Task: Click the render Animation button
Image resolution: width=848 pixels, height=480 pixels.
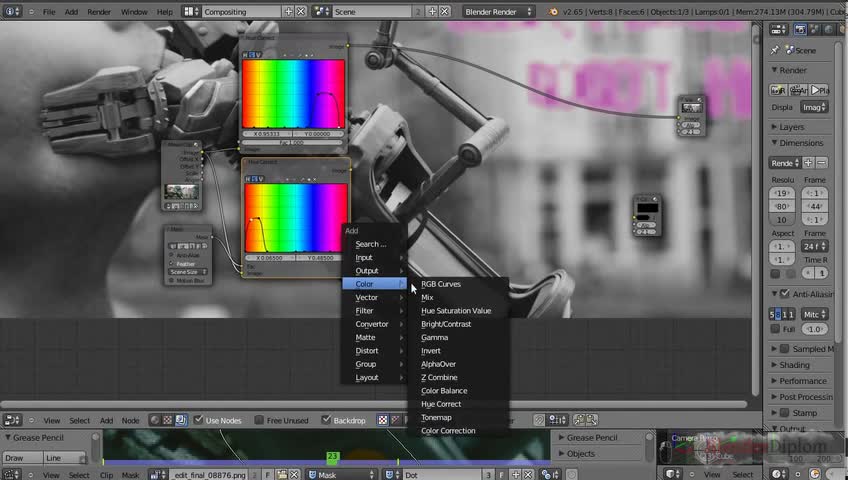Action: pyautogui.click(x=799, y=90)
